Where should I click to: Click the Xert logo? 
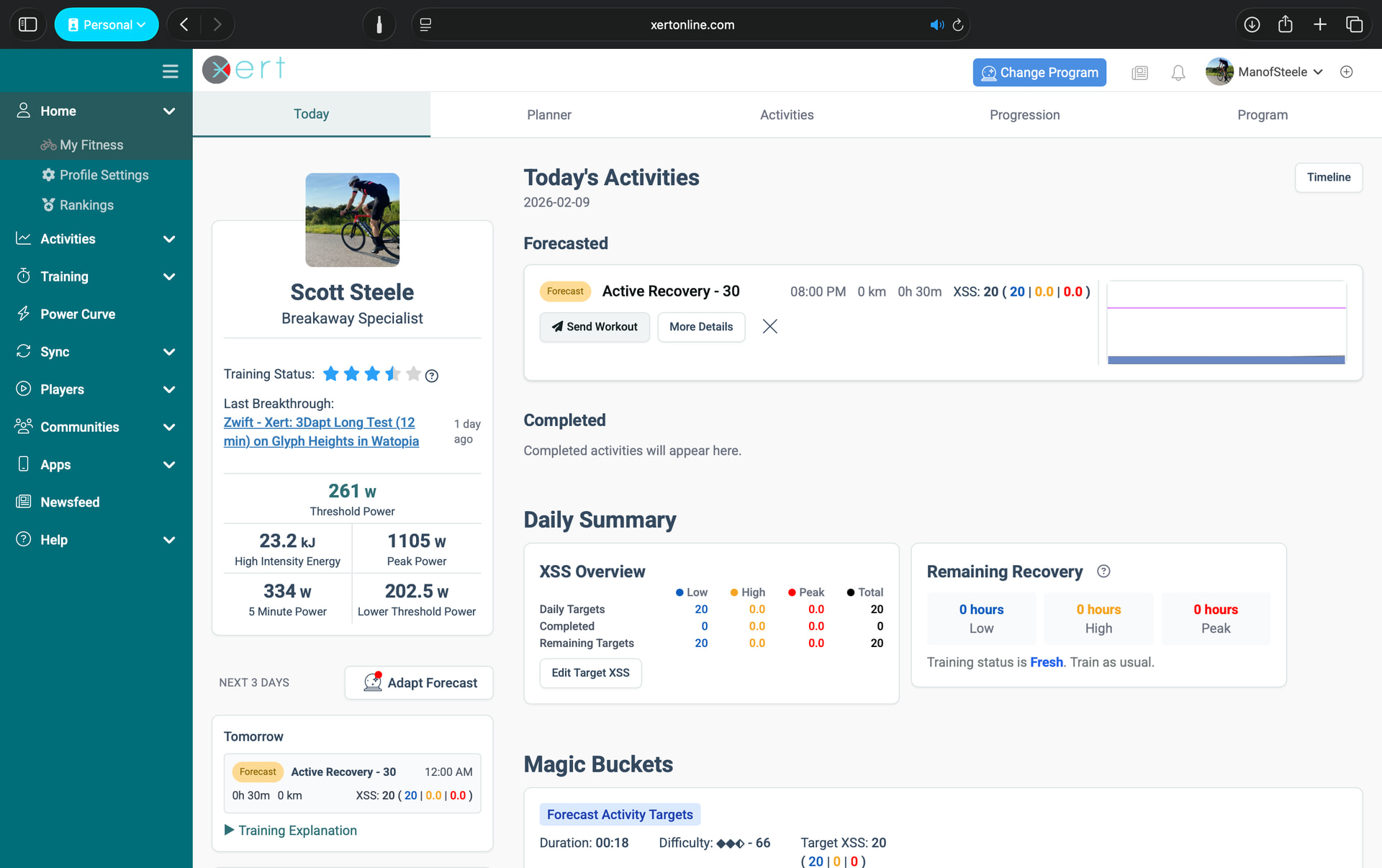(244, 70)
